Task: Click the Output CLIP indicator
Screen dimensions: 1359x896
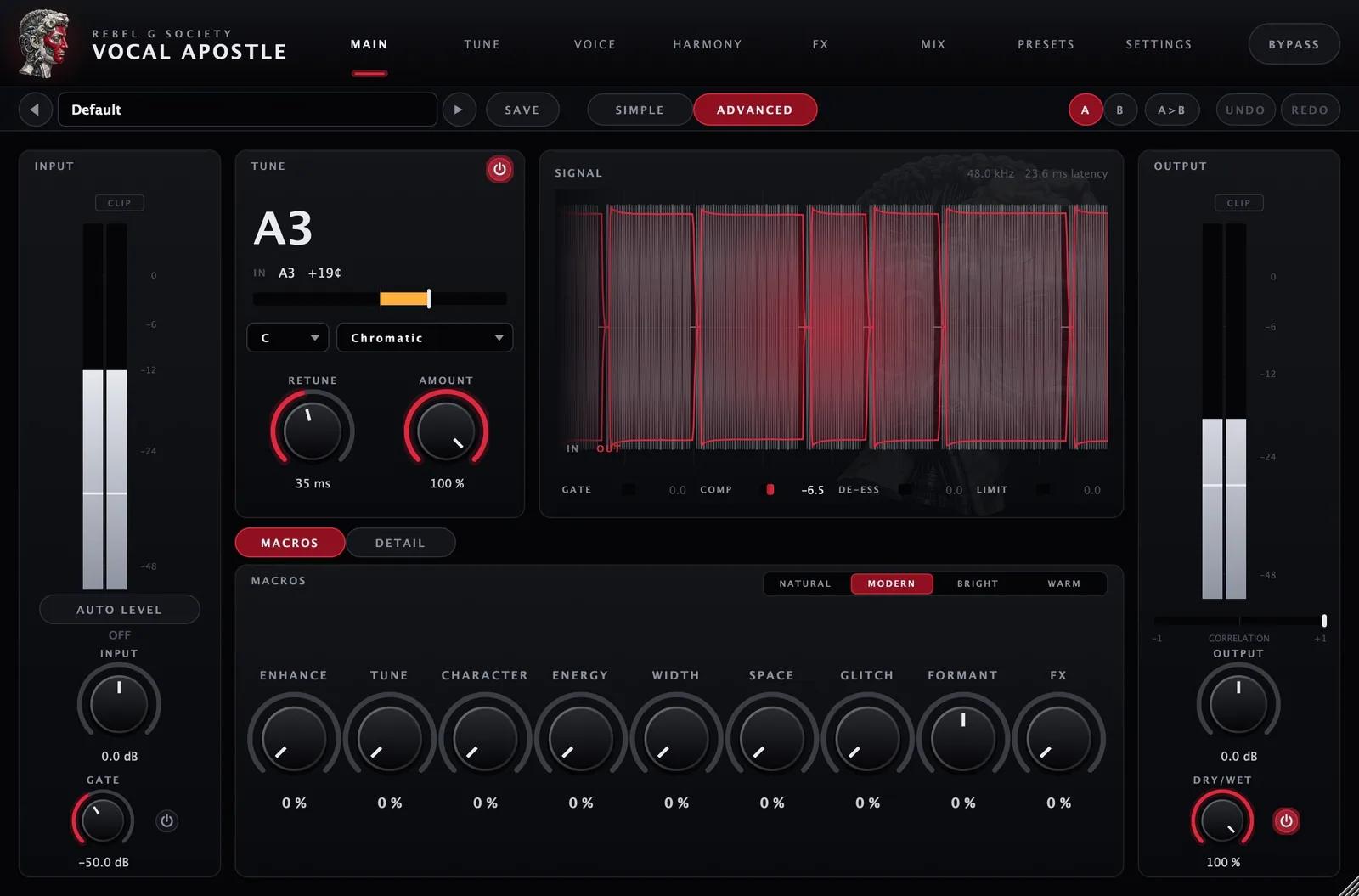Action: pos(1239,203)
